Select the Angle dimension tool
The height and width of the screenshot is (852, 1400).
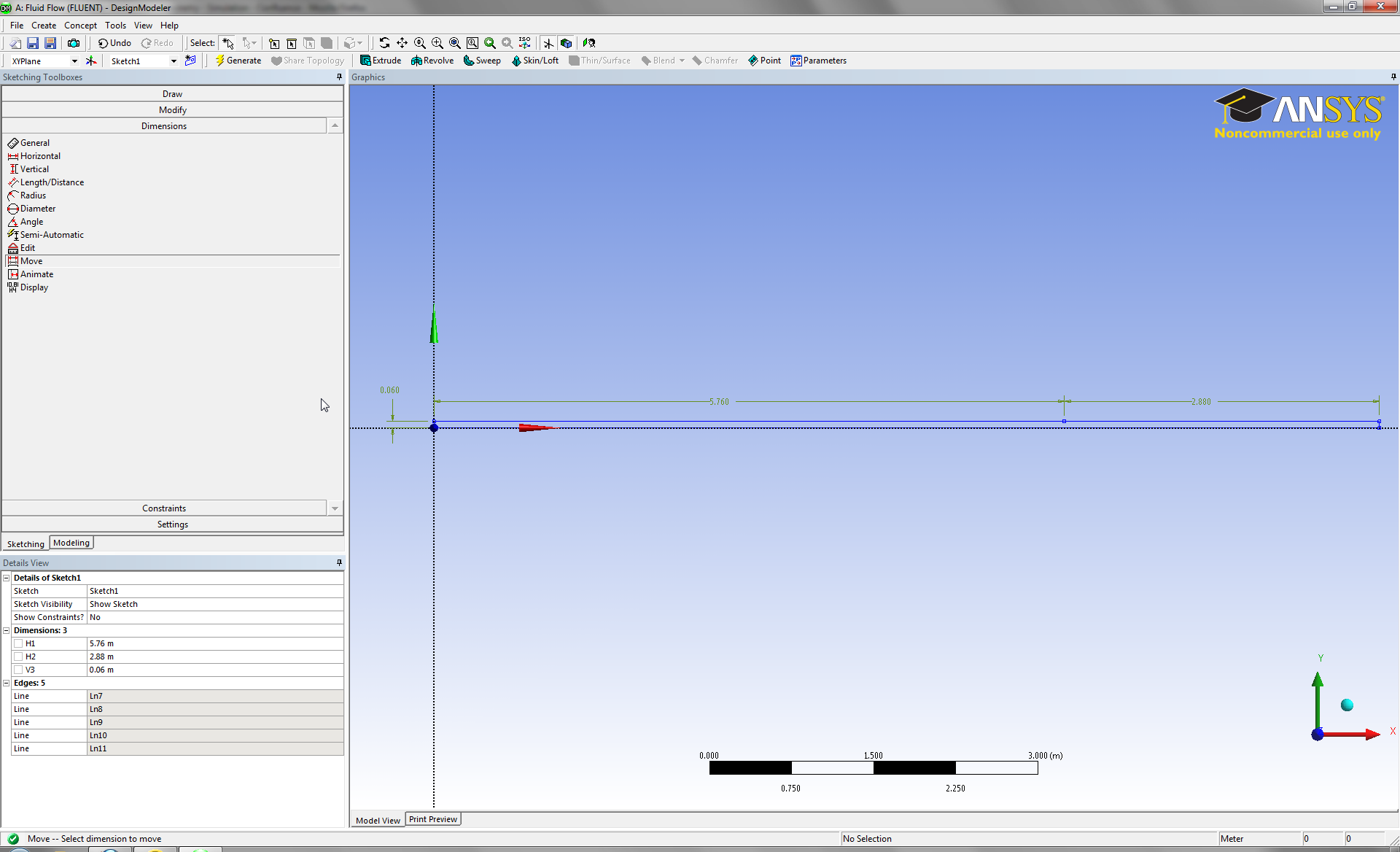pos(25,222)
